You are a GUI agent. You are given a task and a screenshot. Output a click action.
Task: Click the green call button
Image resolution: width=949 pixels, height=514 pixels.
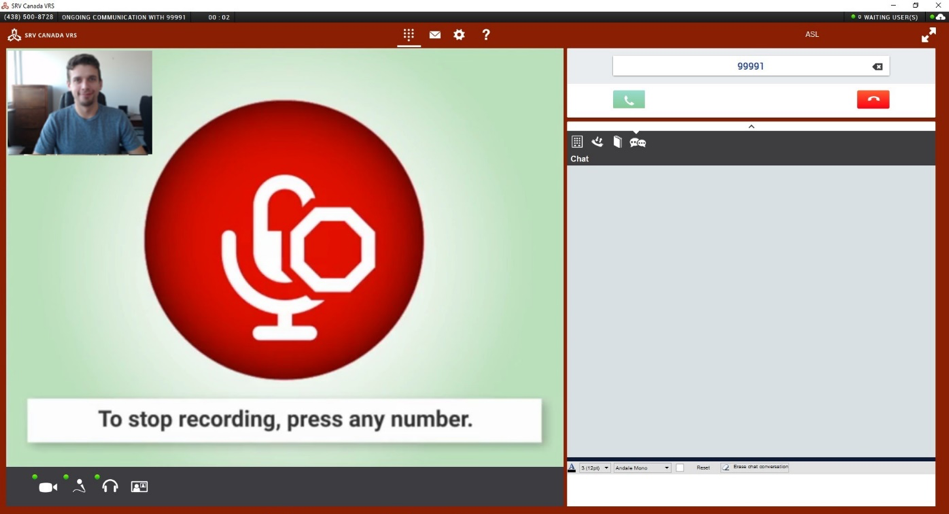629,99
